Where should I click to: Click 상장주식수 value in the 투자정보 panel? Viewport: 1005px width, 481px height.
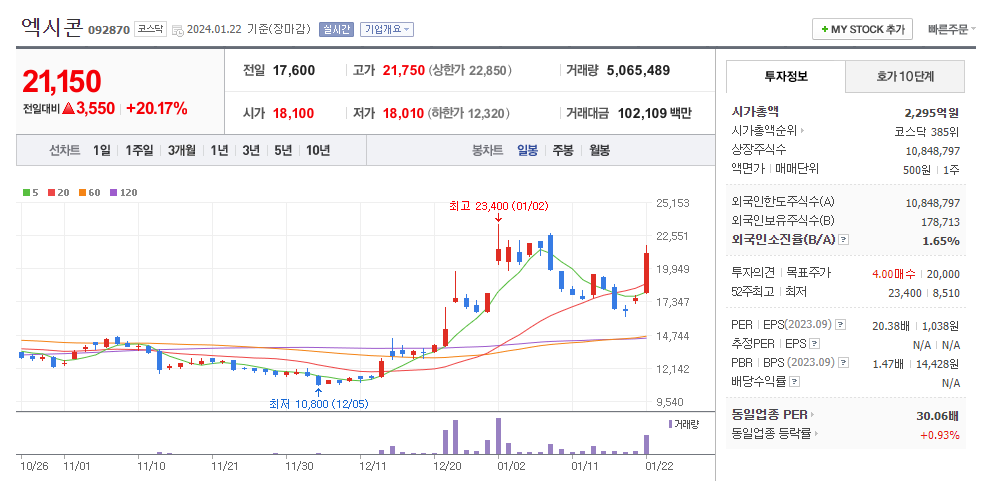pos(933,151)
